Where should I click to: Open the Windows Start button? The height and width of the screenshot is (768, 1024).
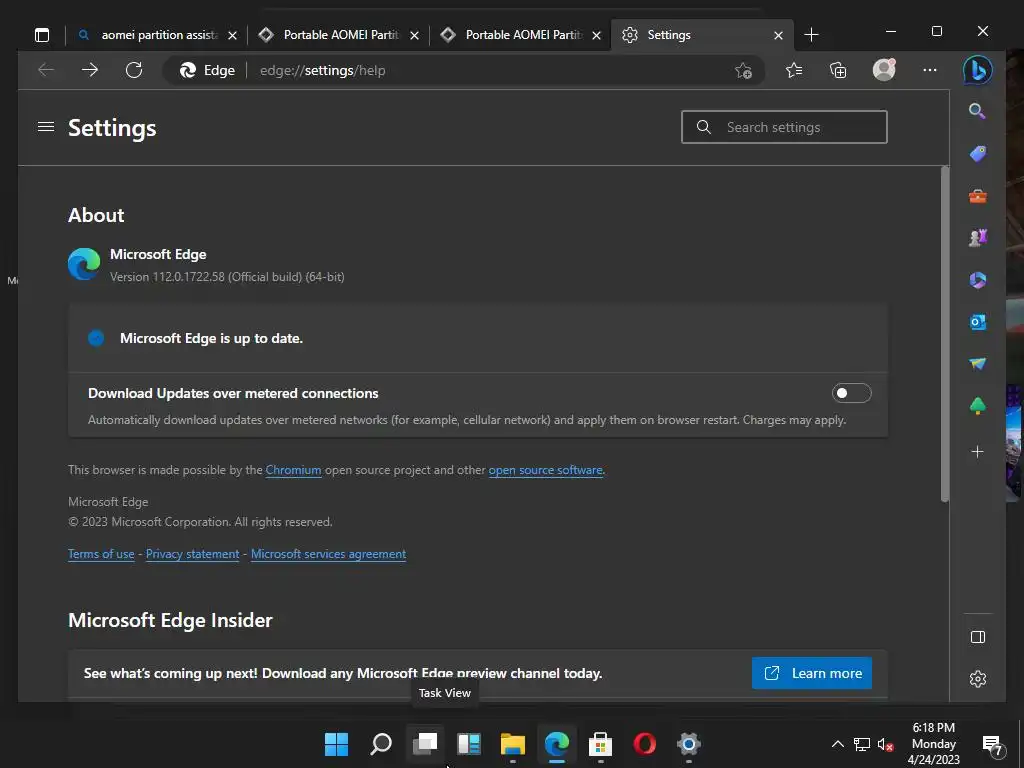point(336,743)
